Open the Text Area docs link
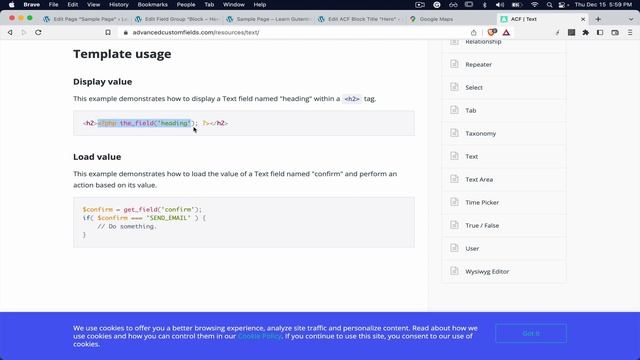The image size is (640, 360). [x=479, y=179]
